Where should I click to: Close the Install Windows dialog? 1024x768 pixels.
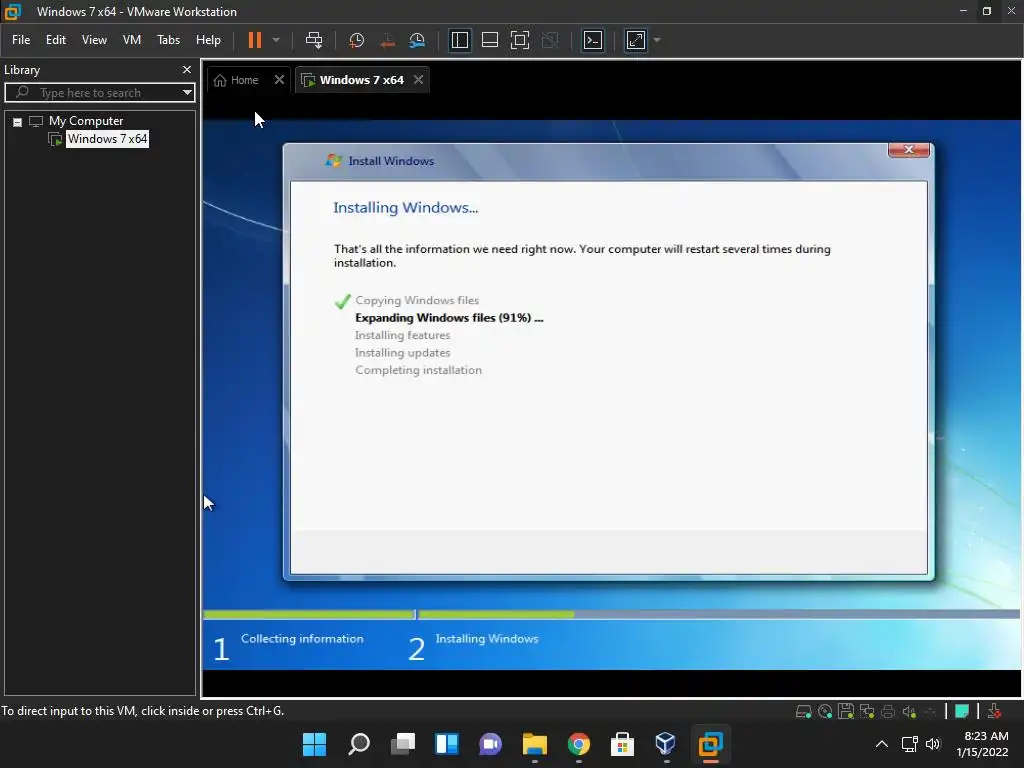pyautogui.click(x=908, y=150)
